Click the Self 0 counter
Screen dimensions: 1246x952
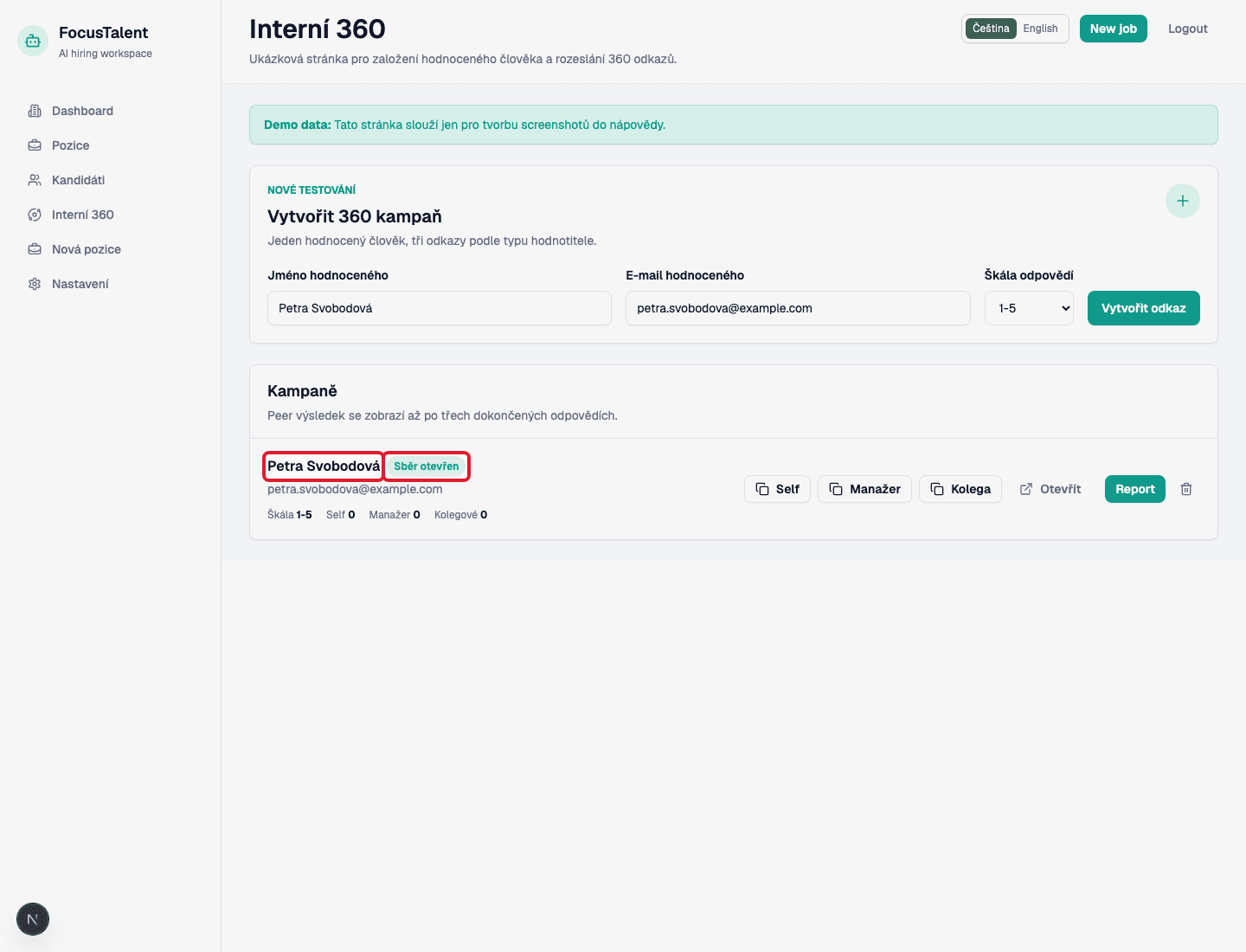pos(341,515)
